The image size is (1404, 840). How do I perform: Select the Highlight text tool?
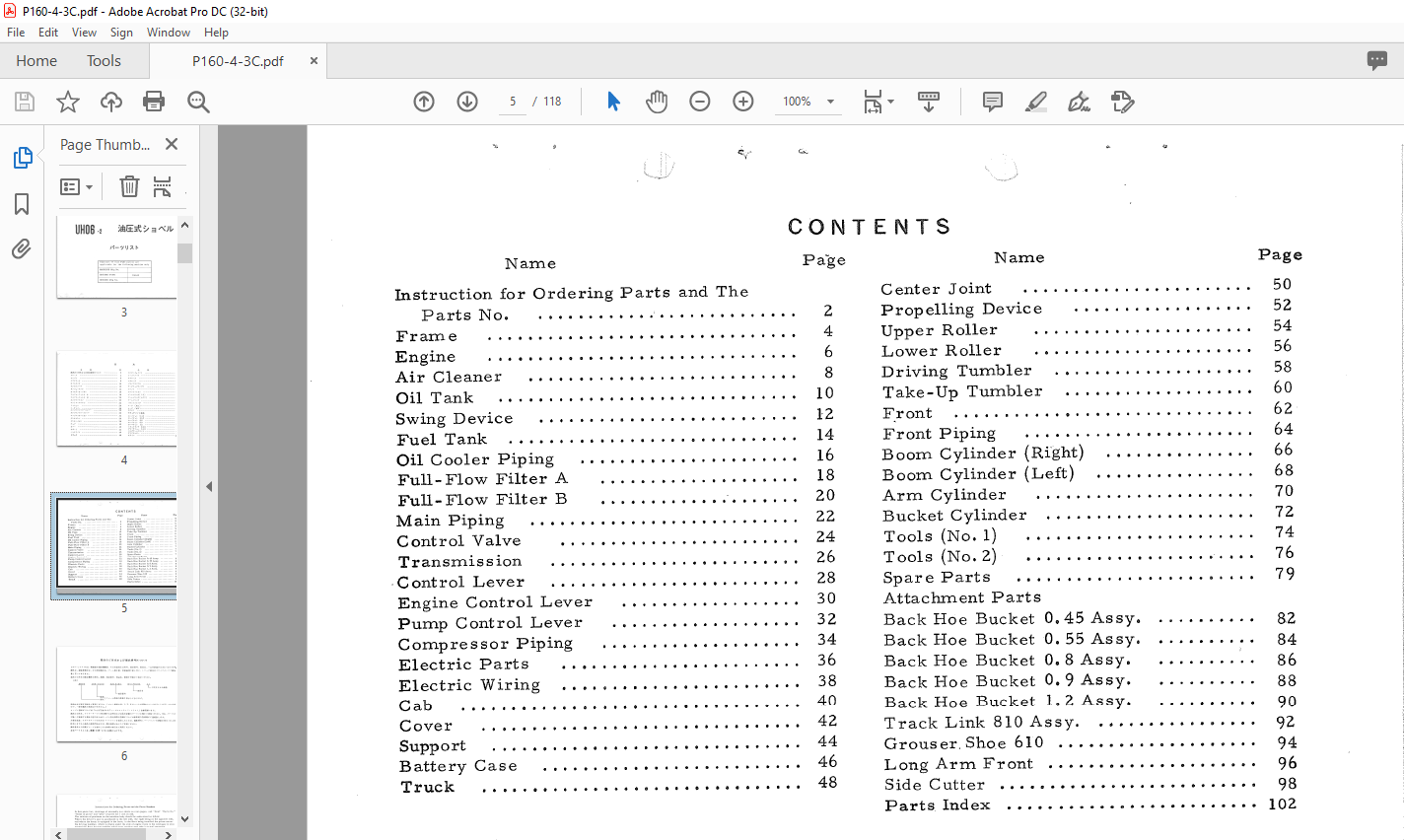[1036, 102]
